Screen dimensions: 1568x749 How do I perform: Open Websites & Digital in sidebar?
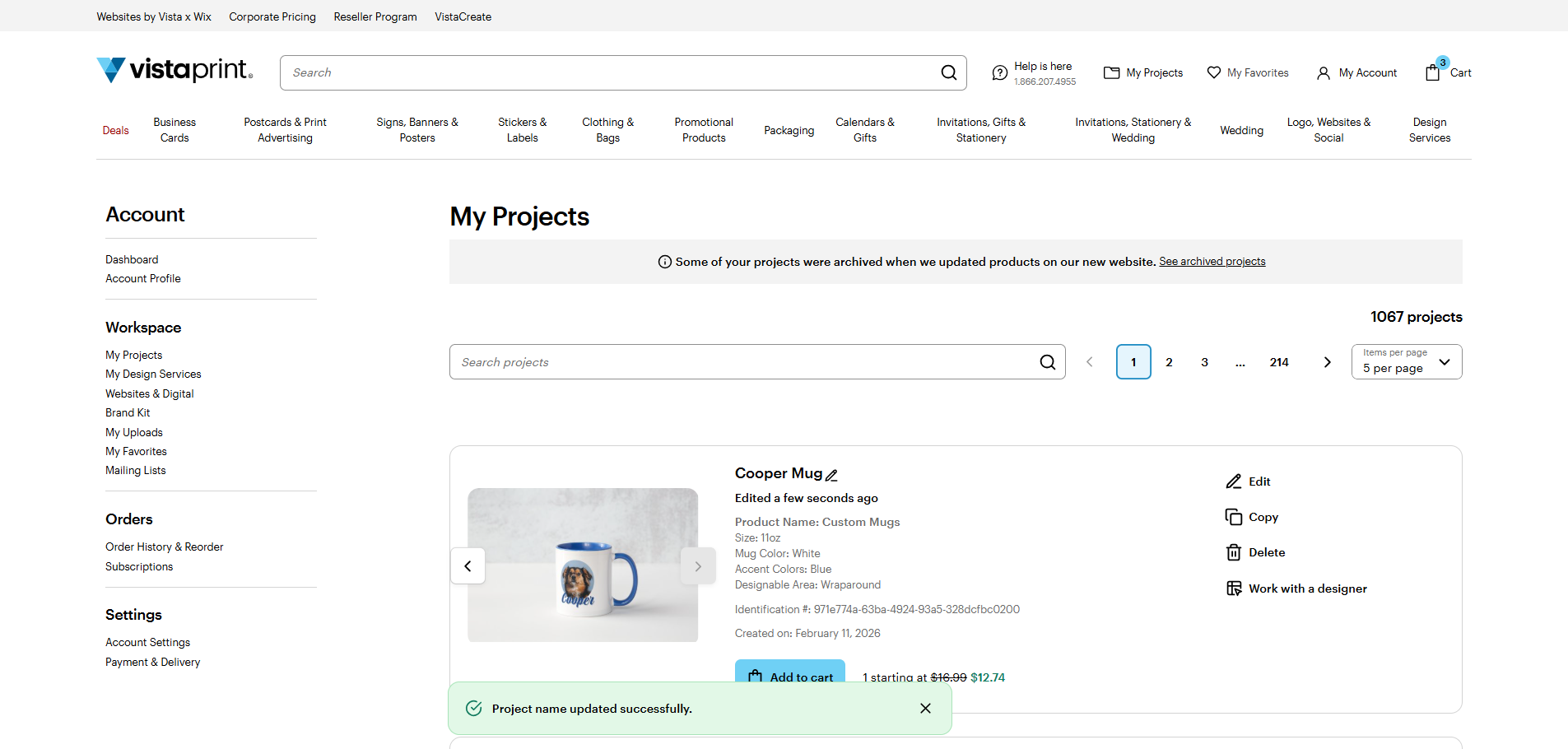(150, 393)
